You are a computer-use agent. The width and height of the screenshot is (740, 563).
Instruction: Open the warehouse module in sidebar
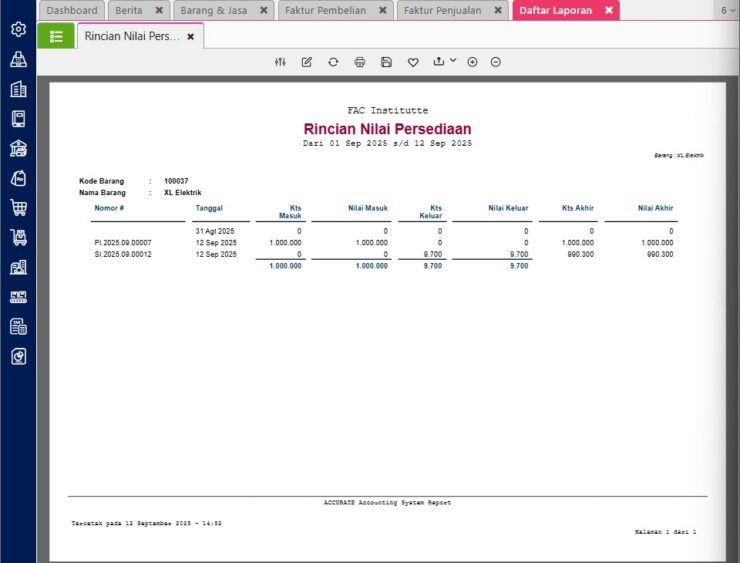point(18,149)
